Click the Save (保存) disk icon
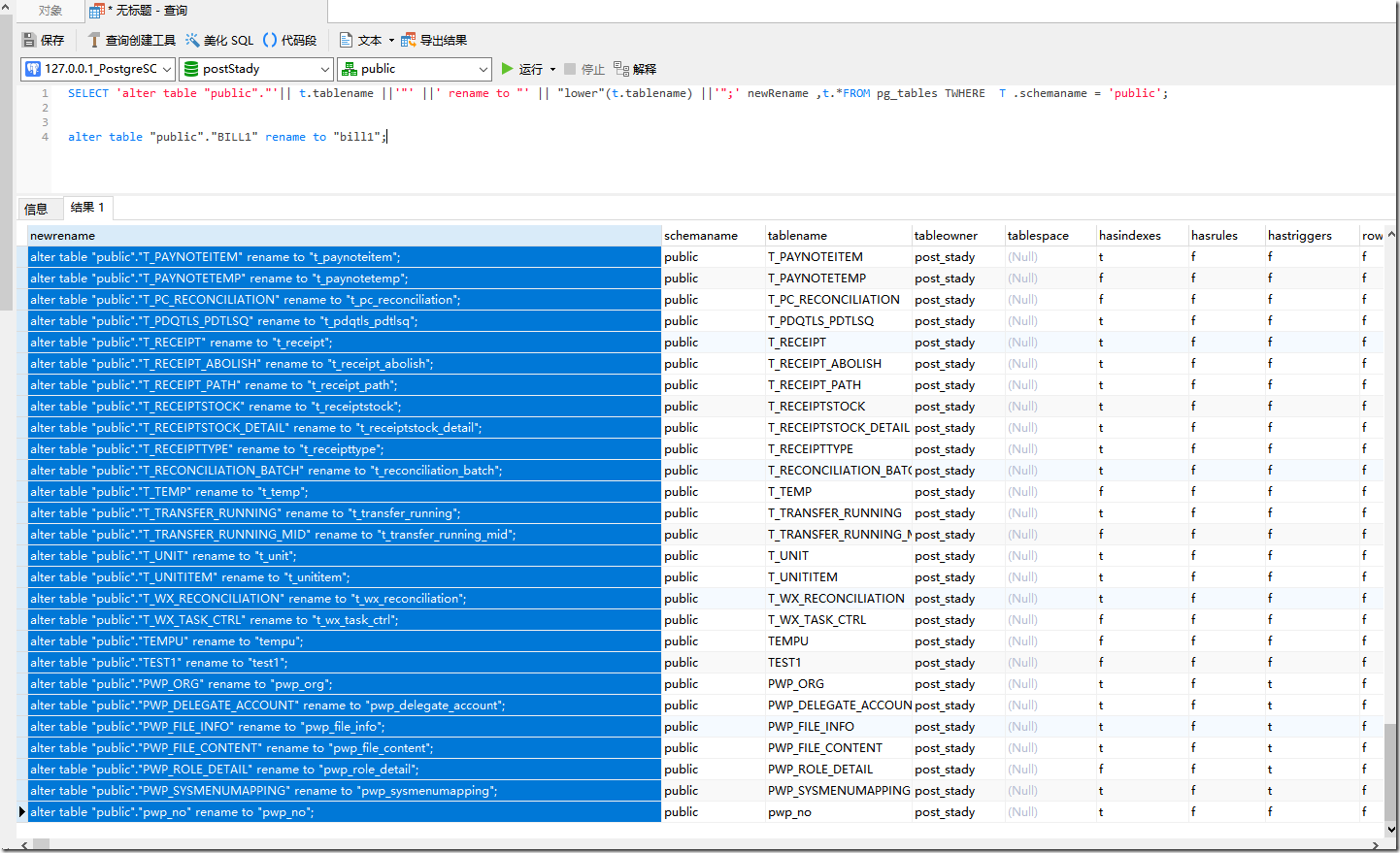 pos(29,40)
